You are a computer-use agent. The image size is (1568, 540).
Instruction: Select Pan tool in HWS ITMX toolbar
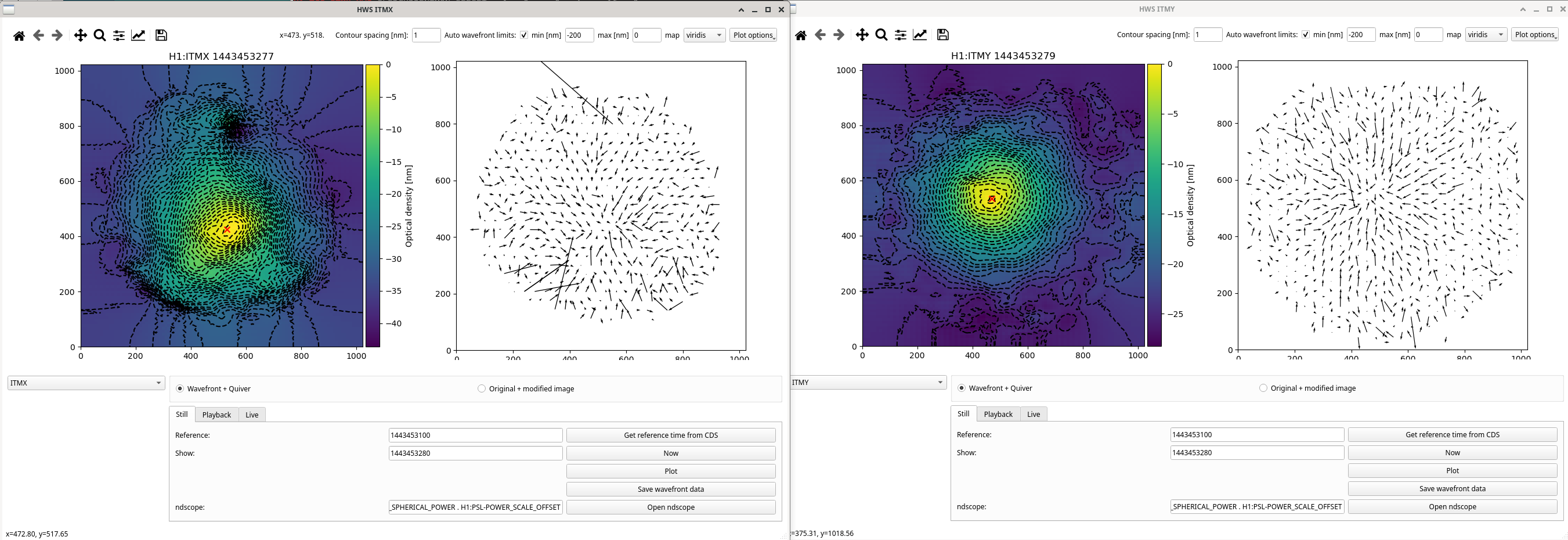coord(80,36)
